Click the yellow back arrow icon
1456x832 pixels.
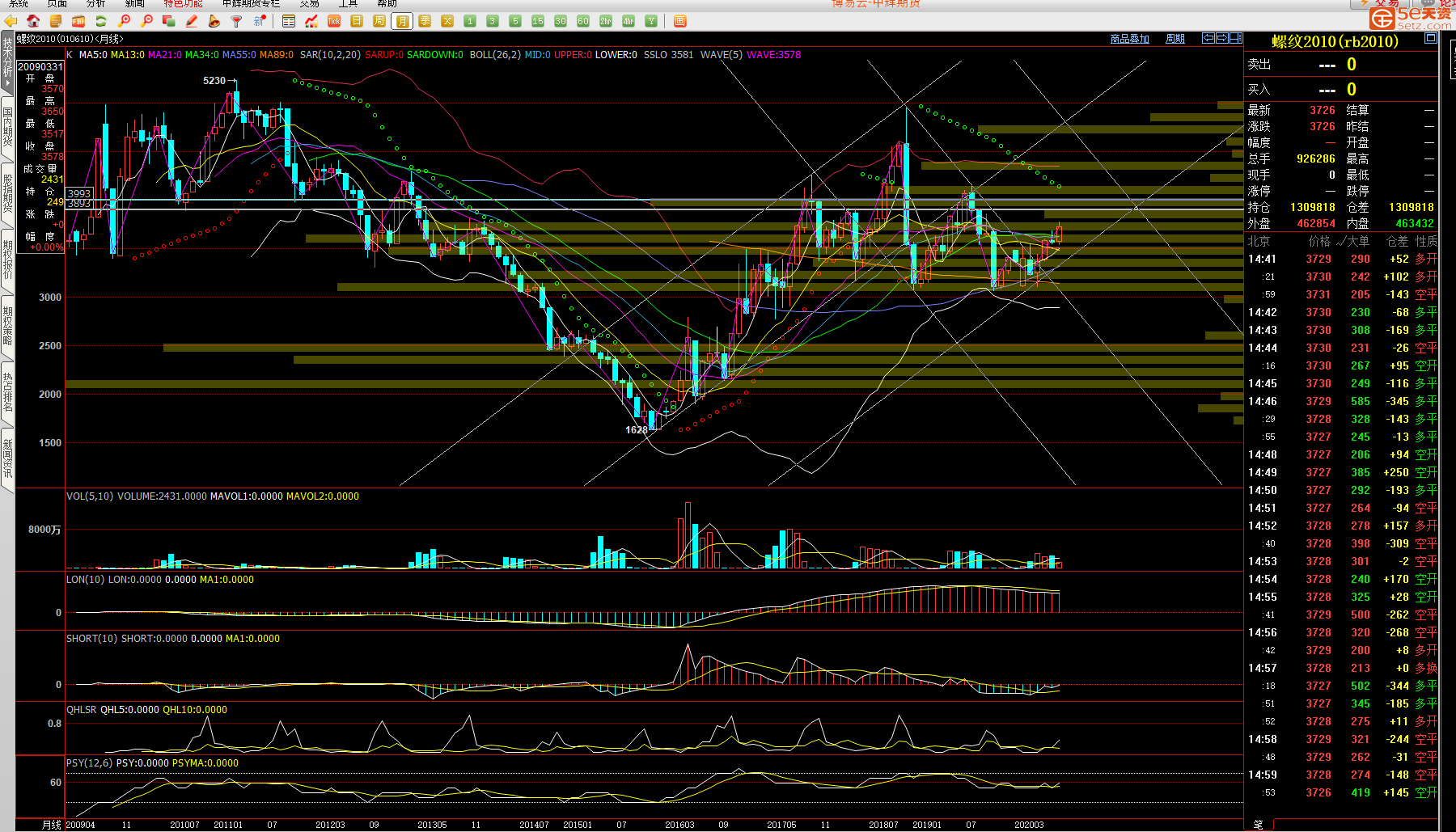(x=11, y=21)
